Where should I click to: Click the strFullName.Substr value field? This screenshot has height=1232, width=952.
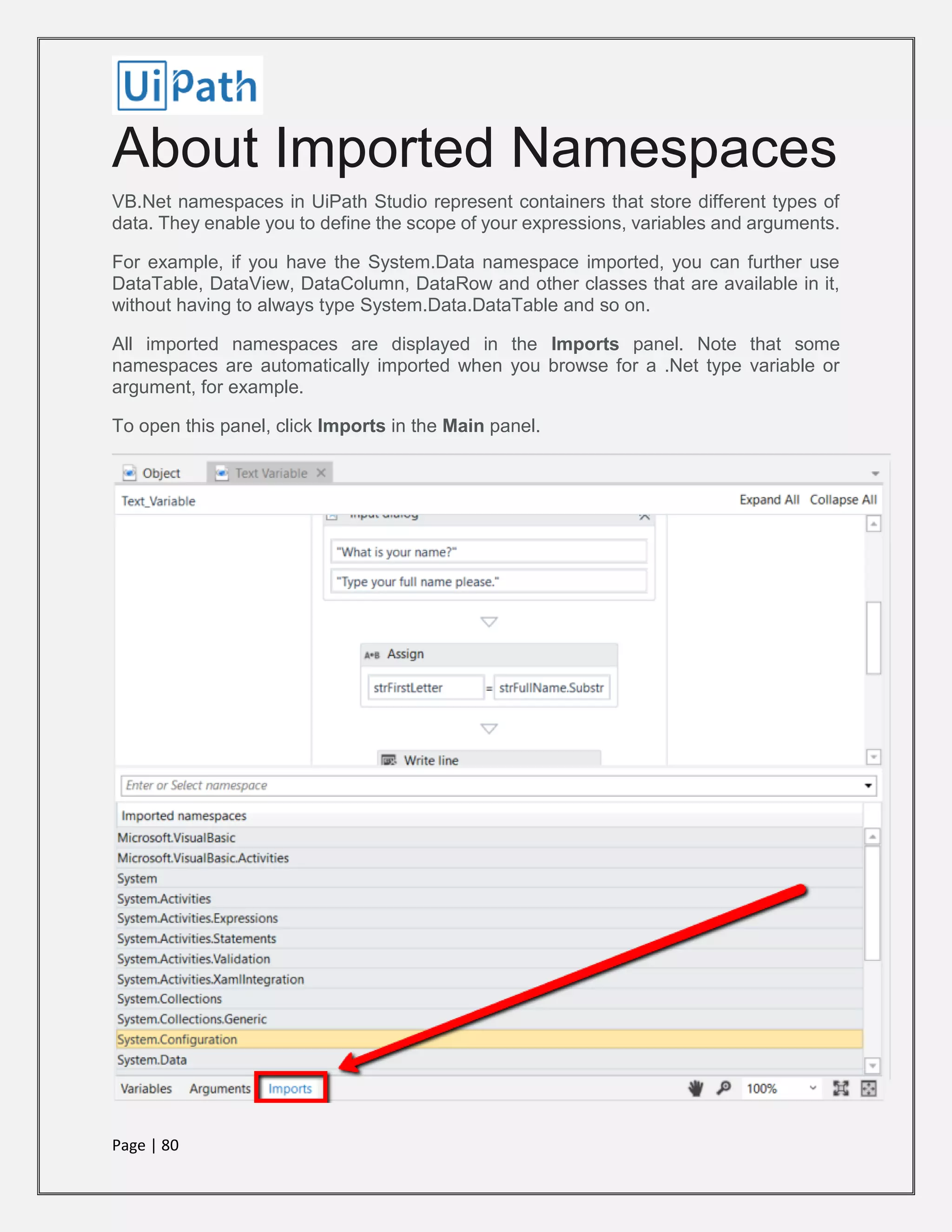tap(552, 688)
